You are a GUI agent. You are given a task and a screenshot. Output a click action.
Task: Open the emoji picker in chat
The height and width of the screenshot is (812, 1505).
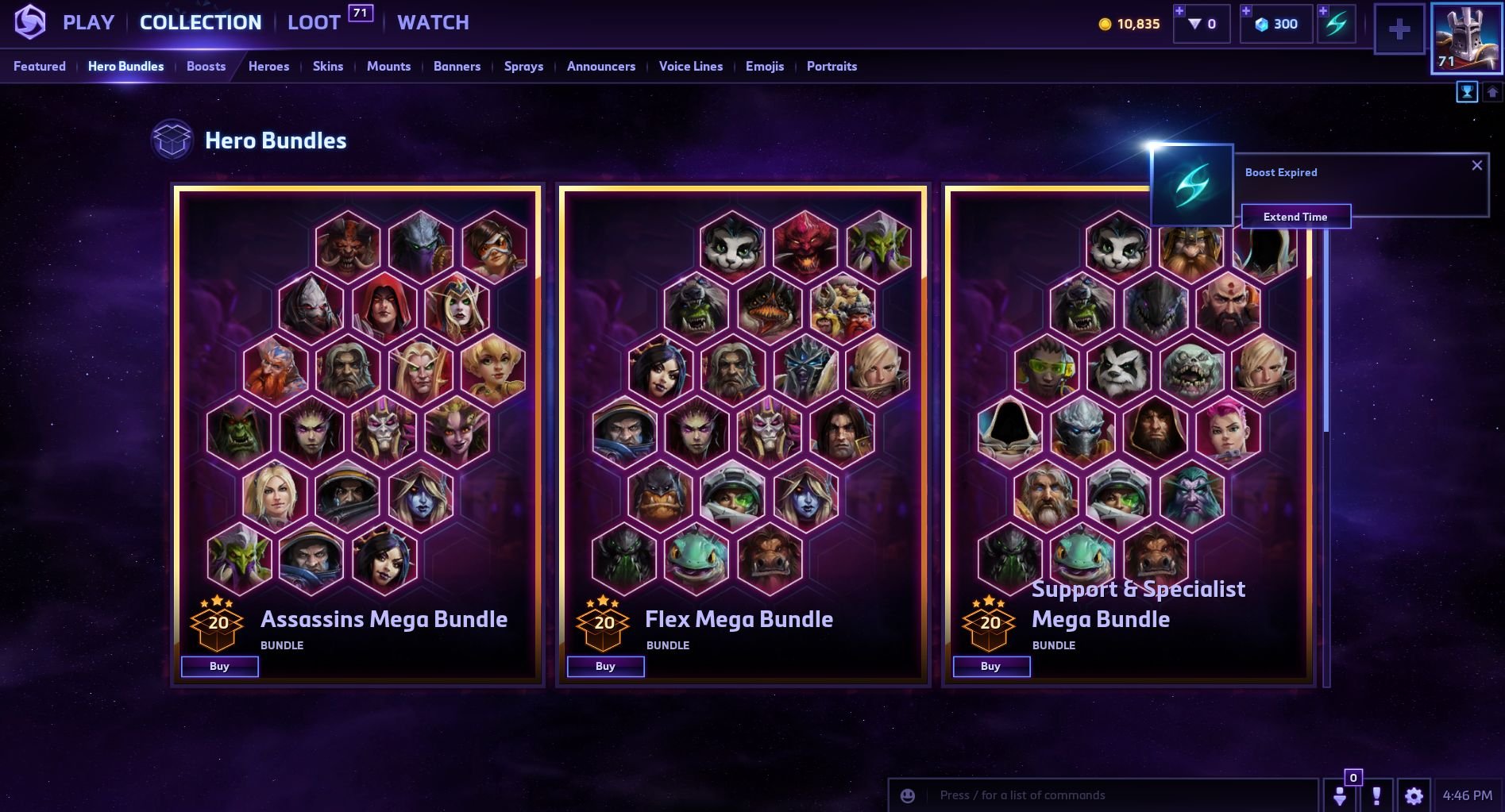[908, 795]
